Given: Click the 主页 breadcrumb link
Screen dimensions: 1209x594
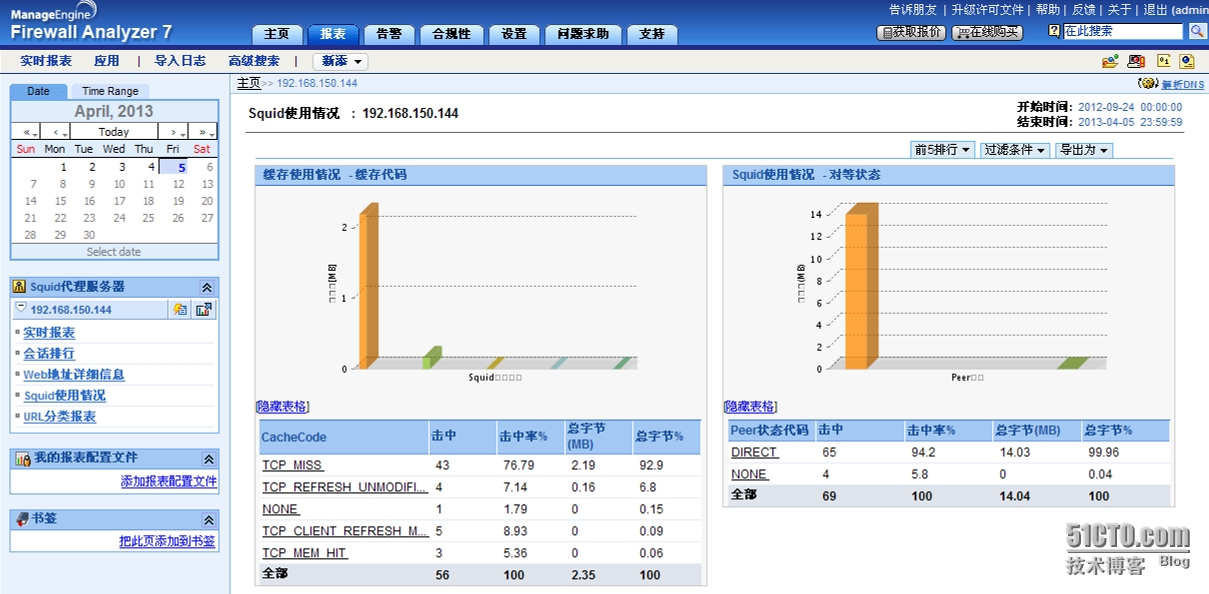Looking at the screenshot, I should [x=249, y=83].
